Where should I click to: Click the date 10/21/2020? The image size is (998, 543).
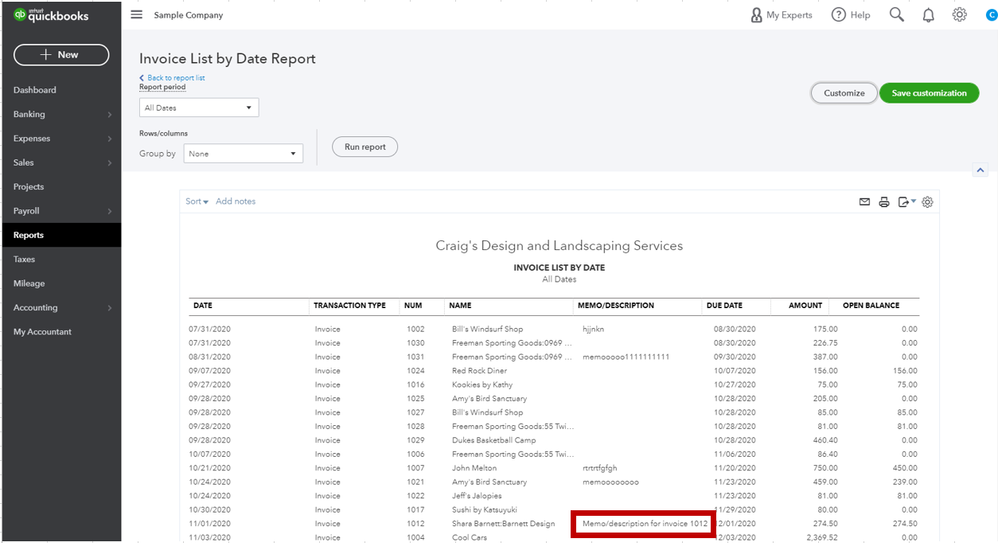(209, 468)
